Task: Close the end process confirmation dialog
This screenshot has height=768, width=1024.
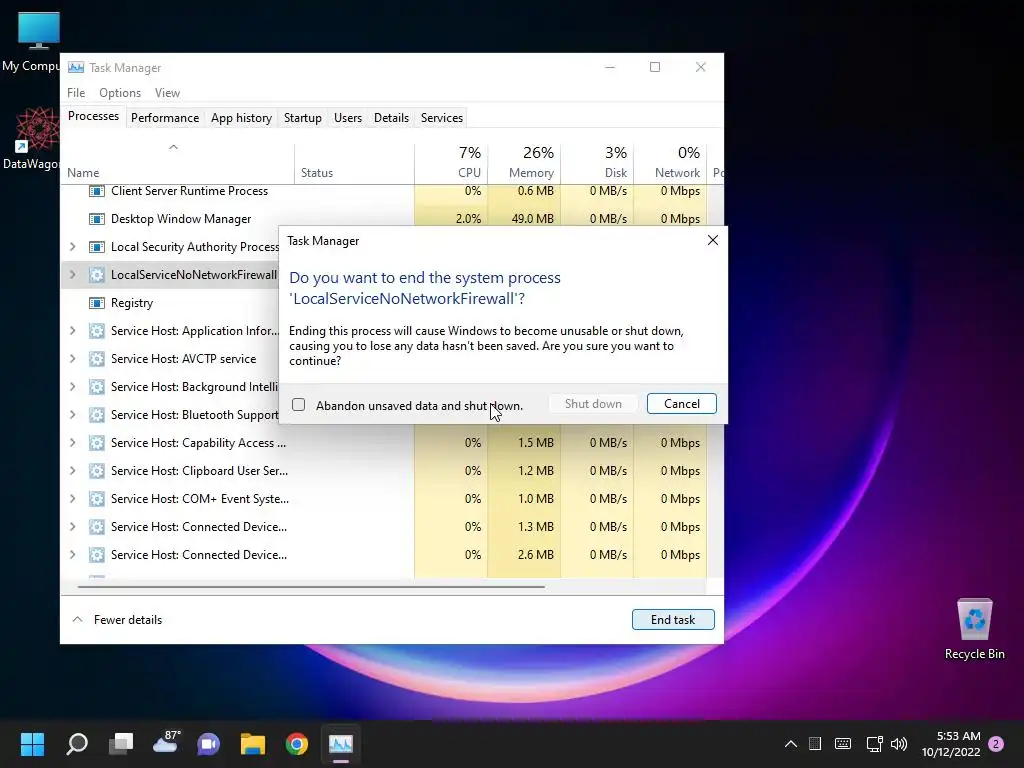Action: click(712, 240)
